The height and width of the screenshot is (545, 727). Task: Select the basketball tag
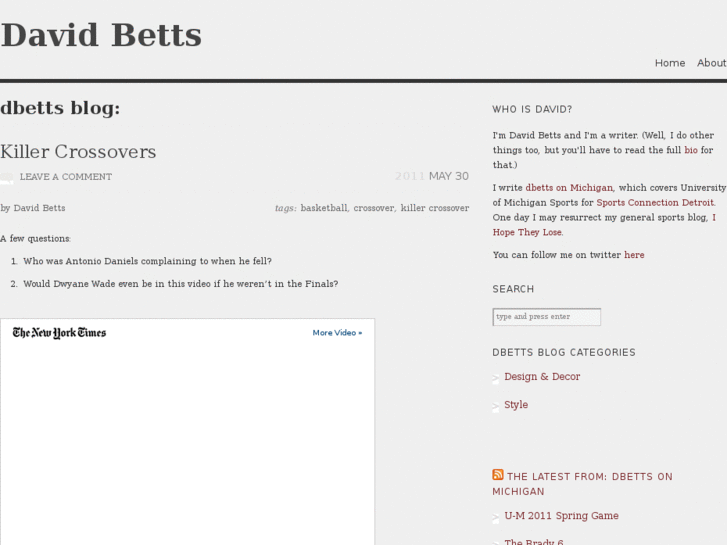[x=324, y=208]
